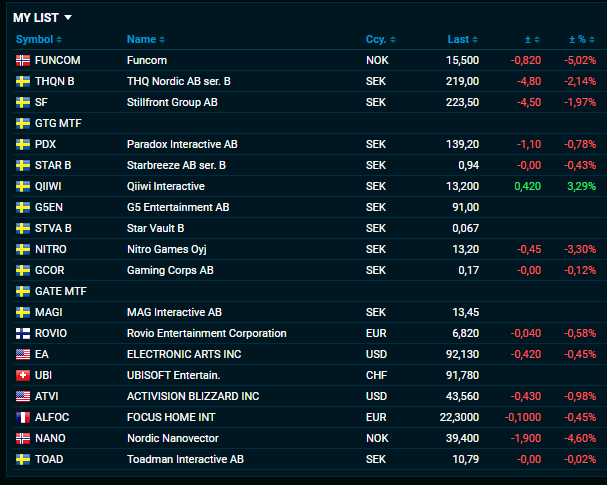Open Paradox Interactive AB name
The height and width of the screenshot is (485, 607).
coord(182,144)
